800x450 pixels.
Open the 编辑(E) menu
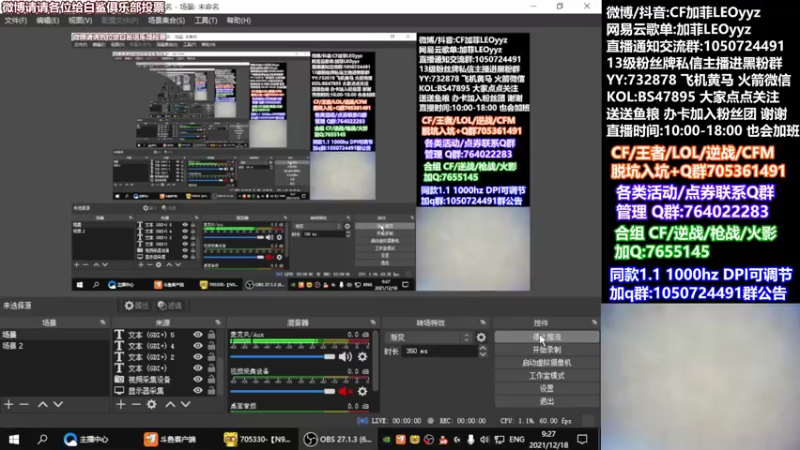coord(47,20)
